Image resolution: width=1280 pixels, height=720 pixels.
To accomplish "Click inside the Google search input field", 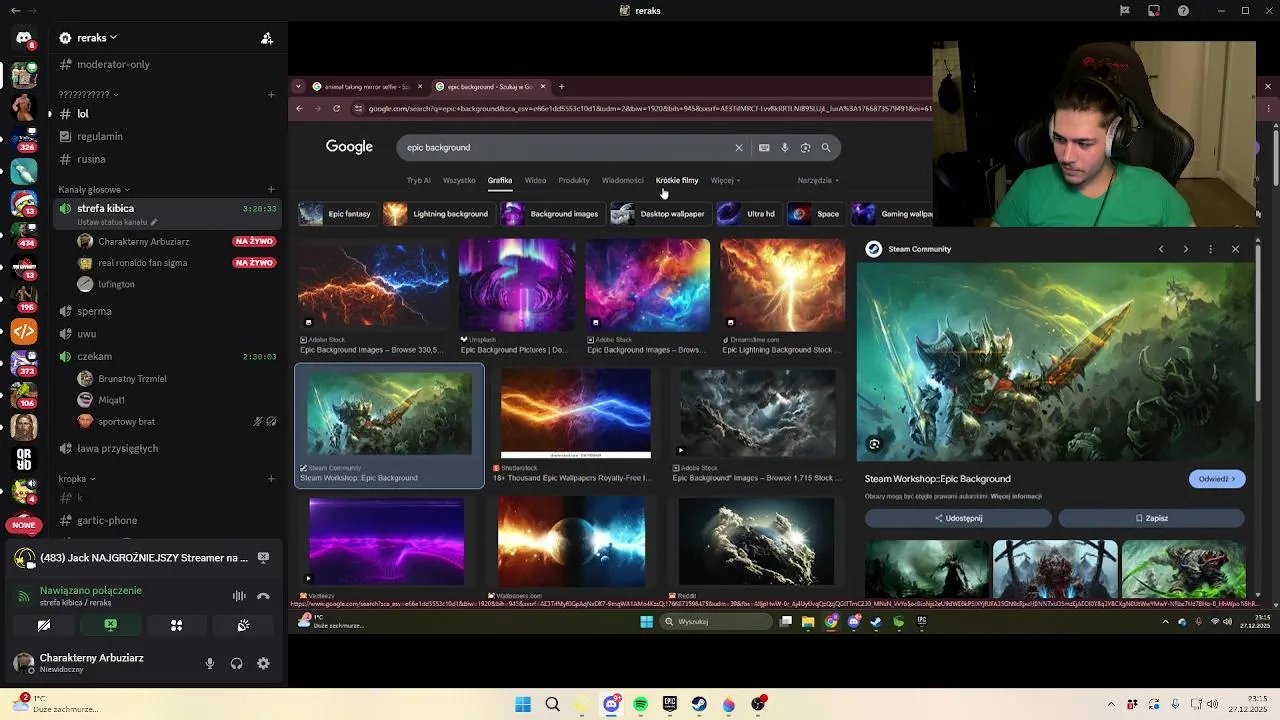I will click(565, 148).
